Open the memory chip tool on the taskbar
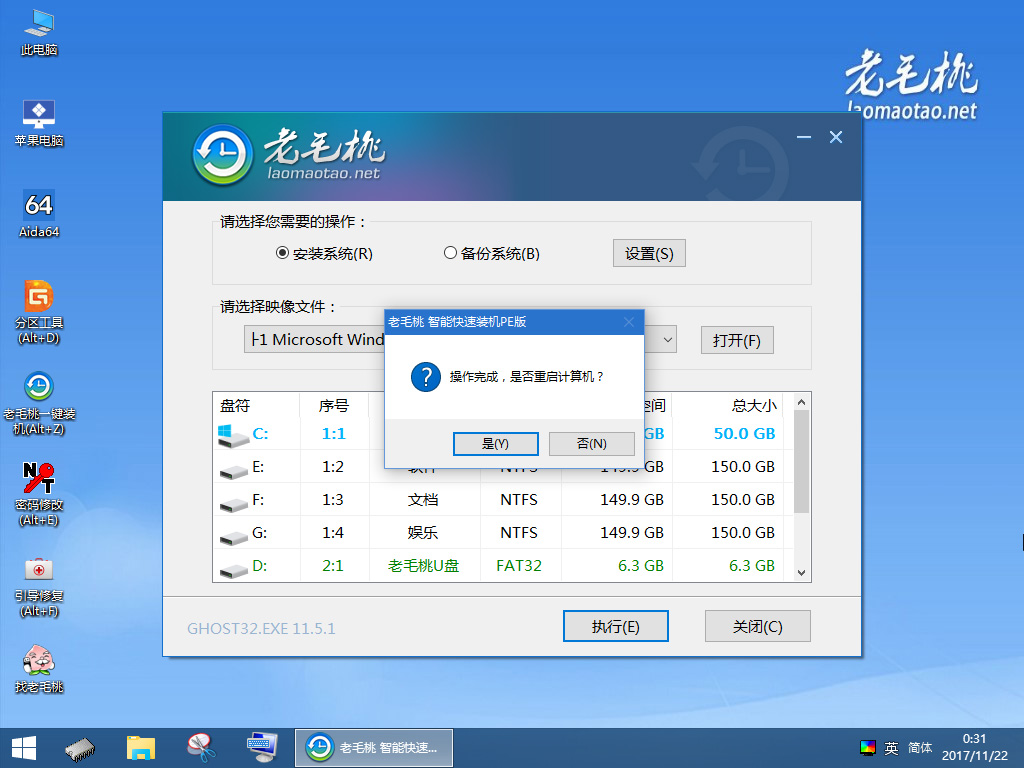This screenshot has width=1024, height=768. pyautogui.click(x=80, y=747)
